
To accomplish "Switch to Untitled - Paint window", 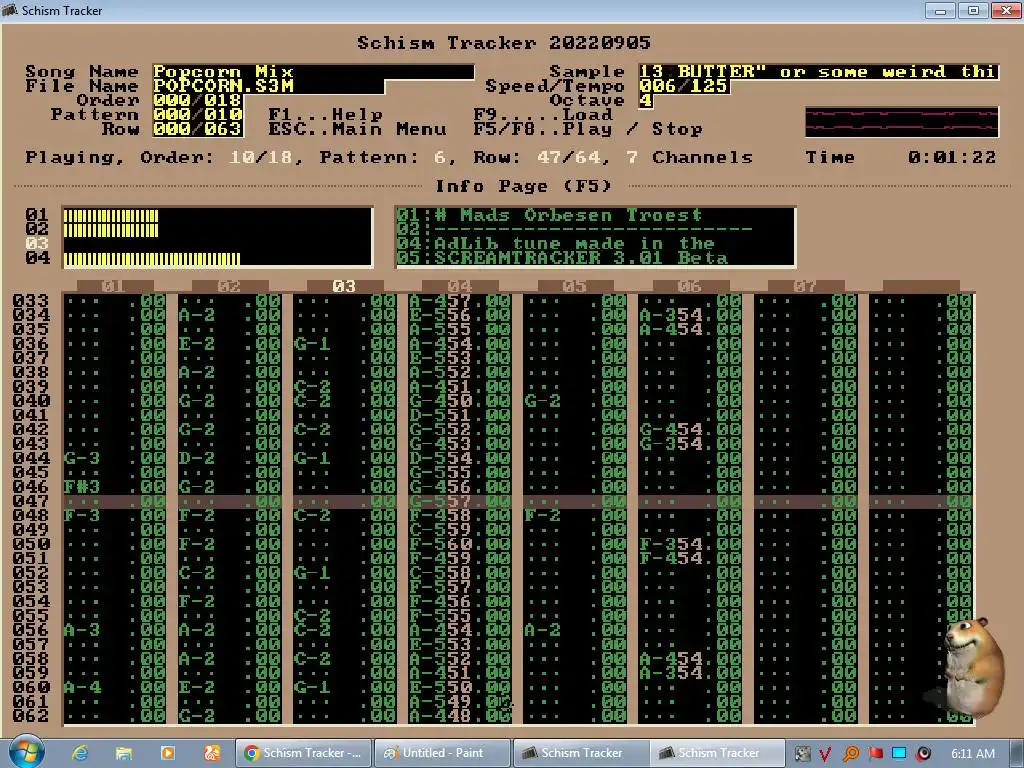I will point(442,753).
